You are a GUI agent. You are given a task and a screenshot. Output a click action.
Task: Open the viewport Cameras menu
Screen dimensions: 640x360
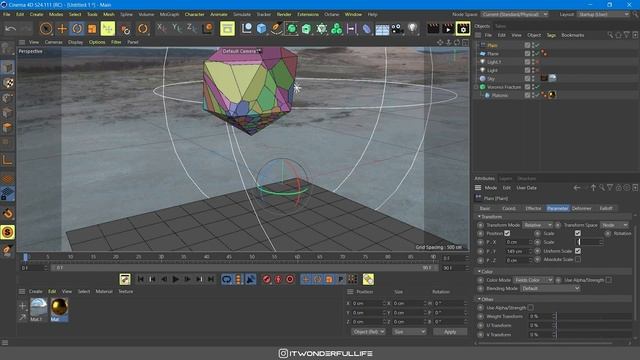click(x=53, y=42)
